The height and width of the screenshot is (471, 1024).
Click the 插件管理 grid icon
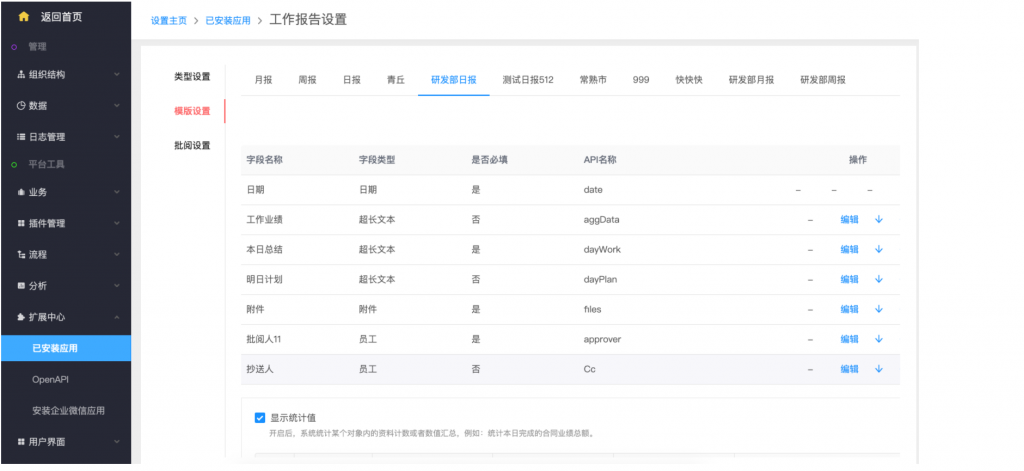click(x=21, y=223)
